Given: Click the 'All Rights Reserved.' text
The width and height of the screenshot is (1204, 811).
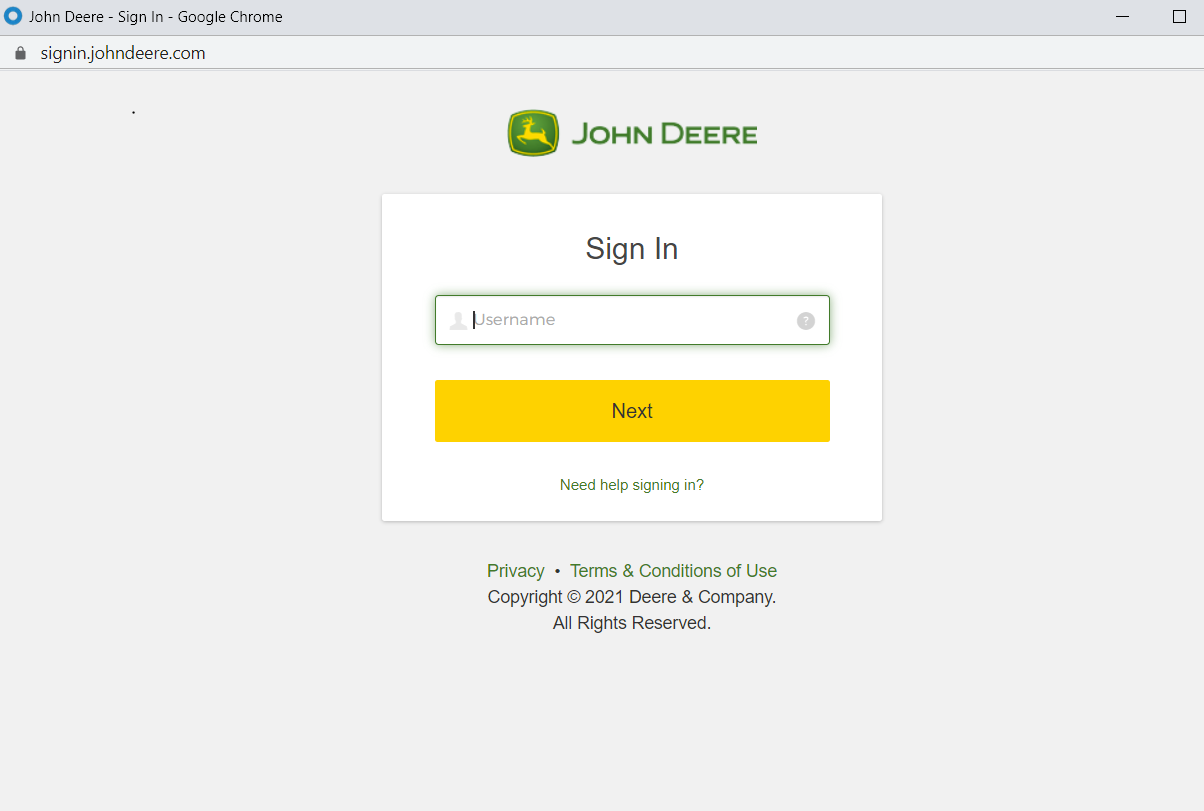Looking at the screenshot, I should 632,623.
